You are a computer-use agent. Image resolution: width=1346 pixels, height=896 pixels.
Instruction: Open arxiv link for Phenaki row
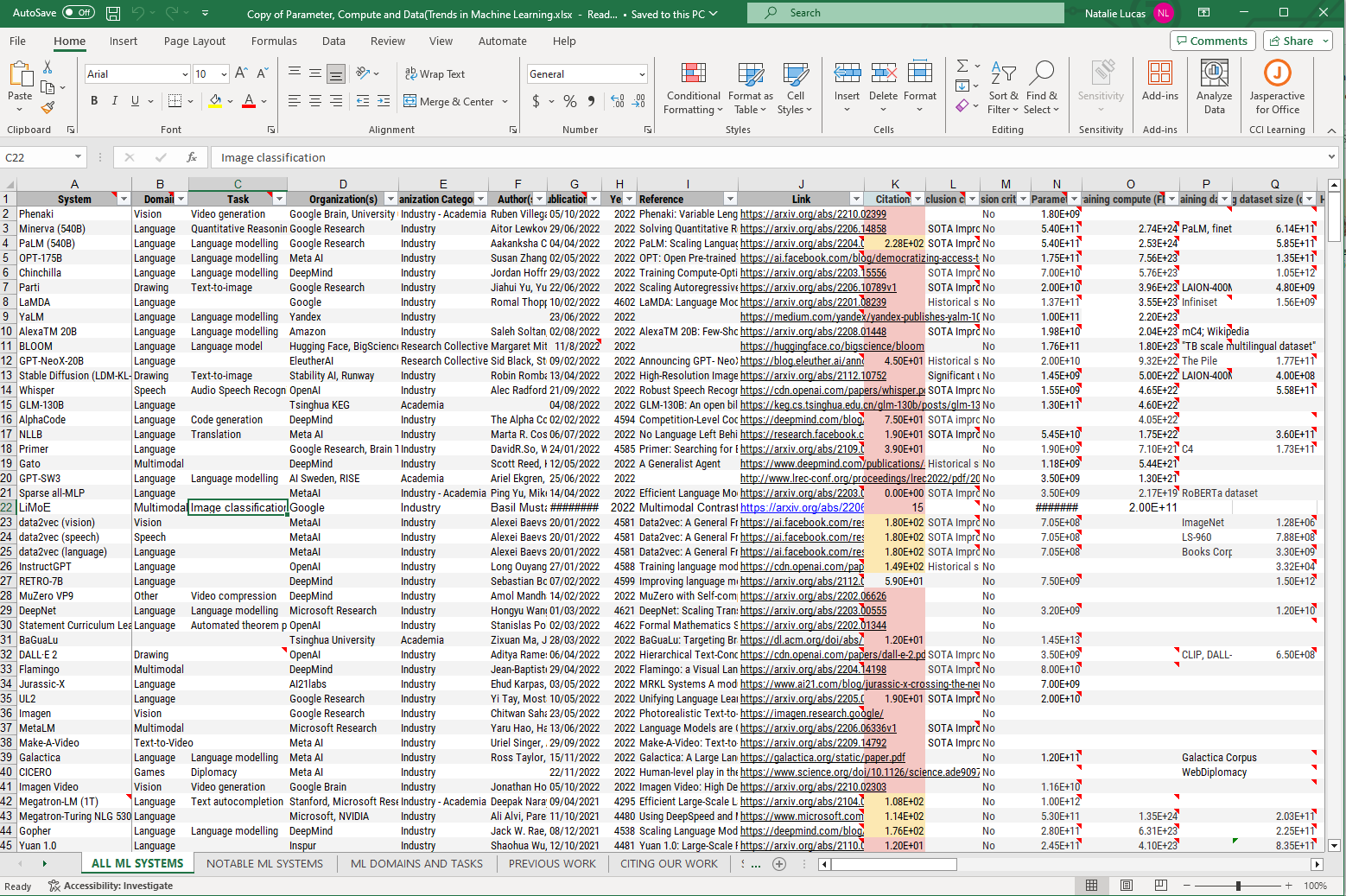coord(813,214)
